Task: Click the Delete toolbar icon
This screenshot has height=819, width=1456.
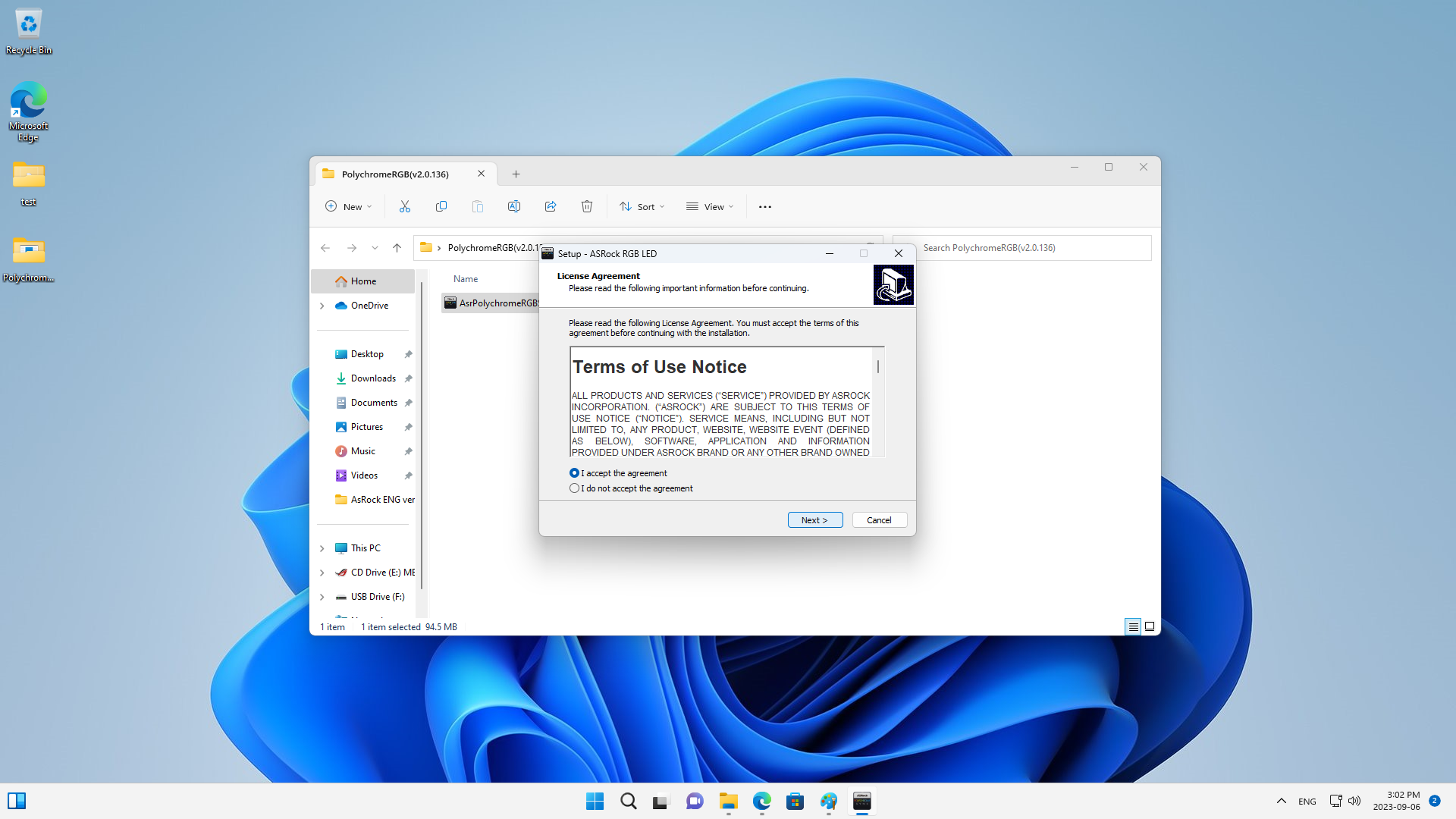Action: (x=587, y=206)
